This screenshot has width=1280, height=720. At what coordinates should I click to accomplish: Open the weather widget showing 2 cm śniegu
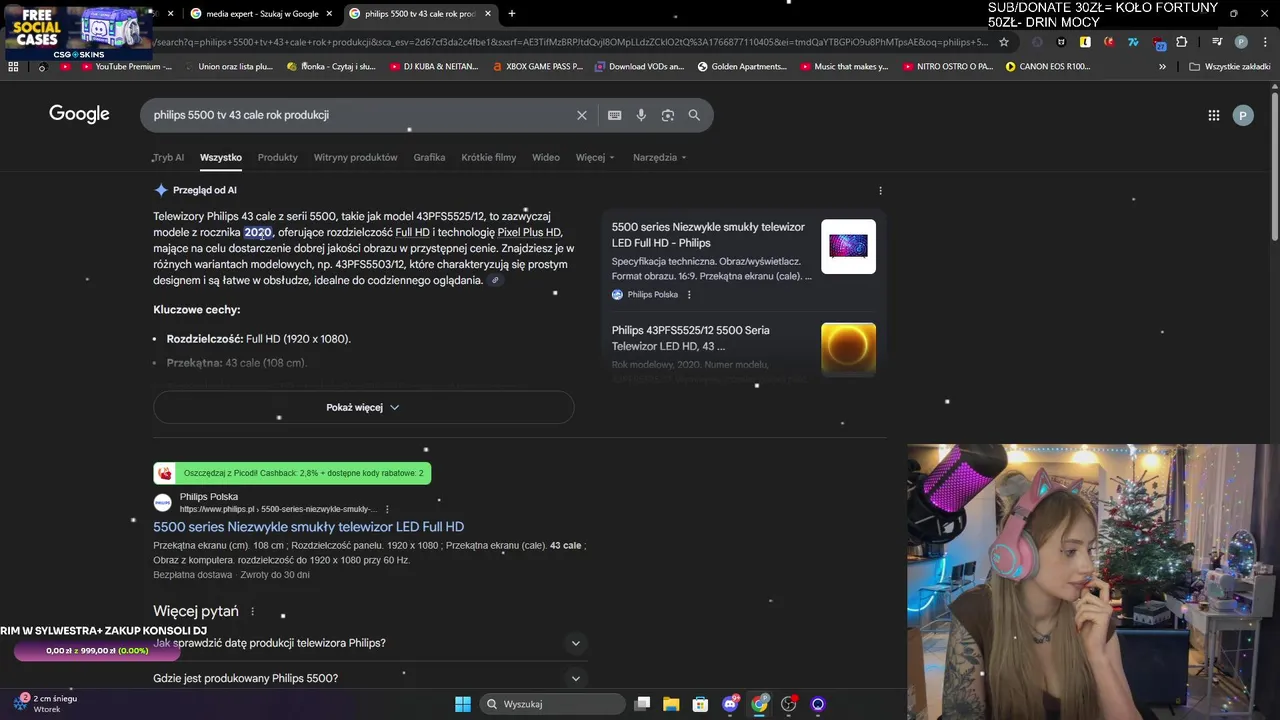[47, 703]
